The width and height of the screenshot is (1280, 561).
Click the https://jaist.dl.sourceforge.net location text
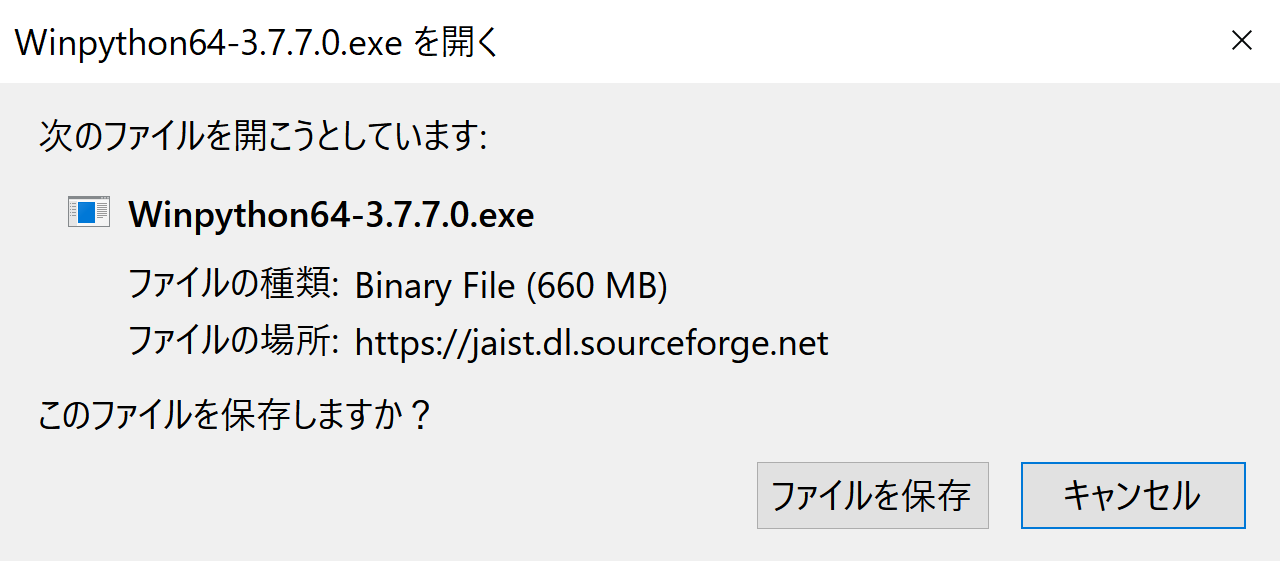pyautogui.click(x=592, y=344)
